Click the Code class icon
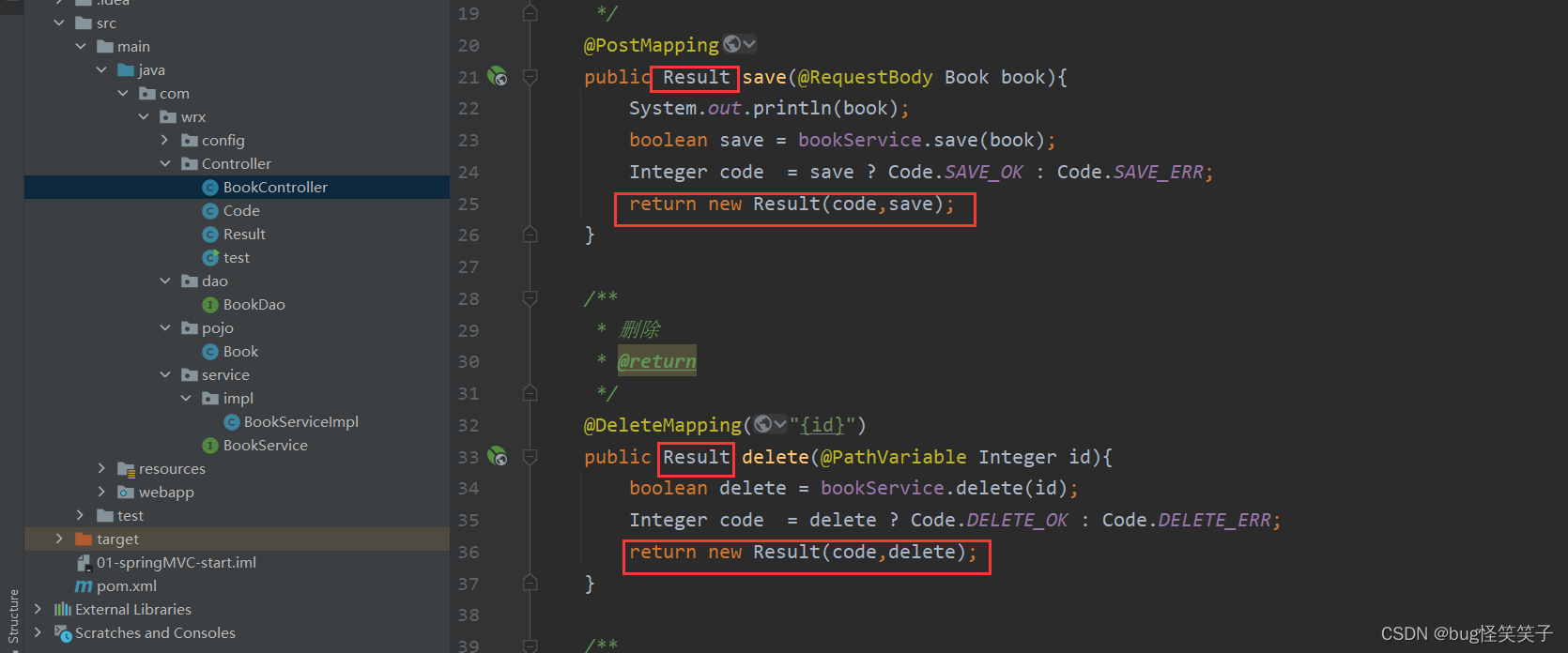This screenshot has width=1568, height=653. [x=210, y=211]
